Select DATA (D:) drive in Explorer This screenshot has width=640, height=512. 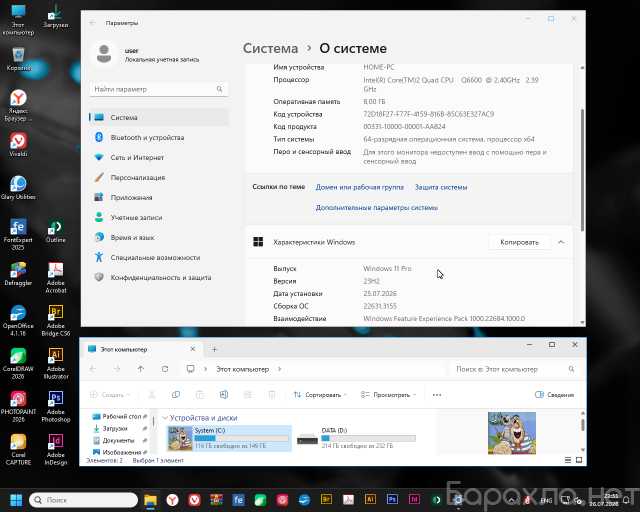point(357,438)
